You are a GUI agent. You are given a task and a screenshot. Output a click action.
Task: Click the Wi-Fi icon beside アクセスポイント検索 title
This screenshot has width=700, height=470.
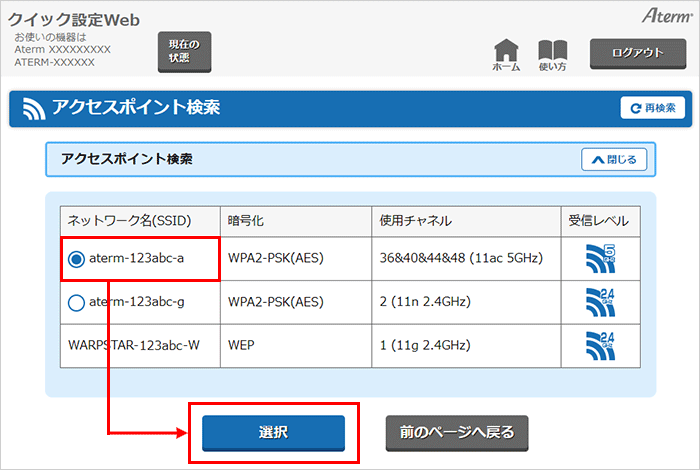pos(36,108)
